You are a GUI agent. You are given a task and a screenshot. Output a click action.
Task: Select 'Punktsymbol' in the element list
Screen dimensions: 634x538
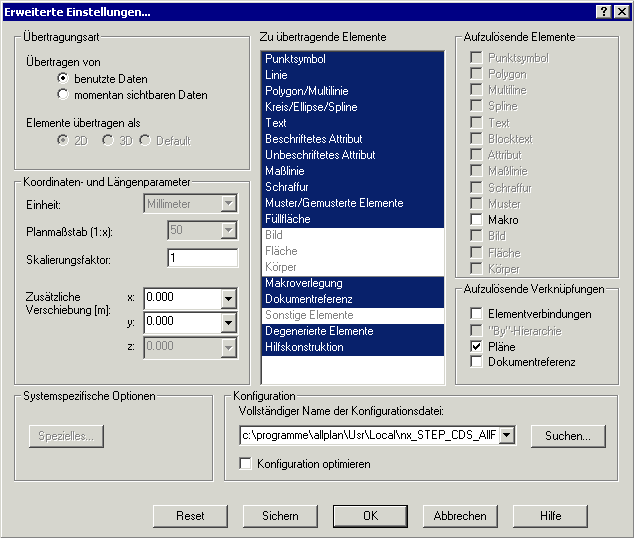point(353,59)
